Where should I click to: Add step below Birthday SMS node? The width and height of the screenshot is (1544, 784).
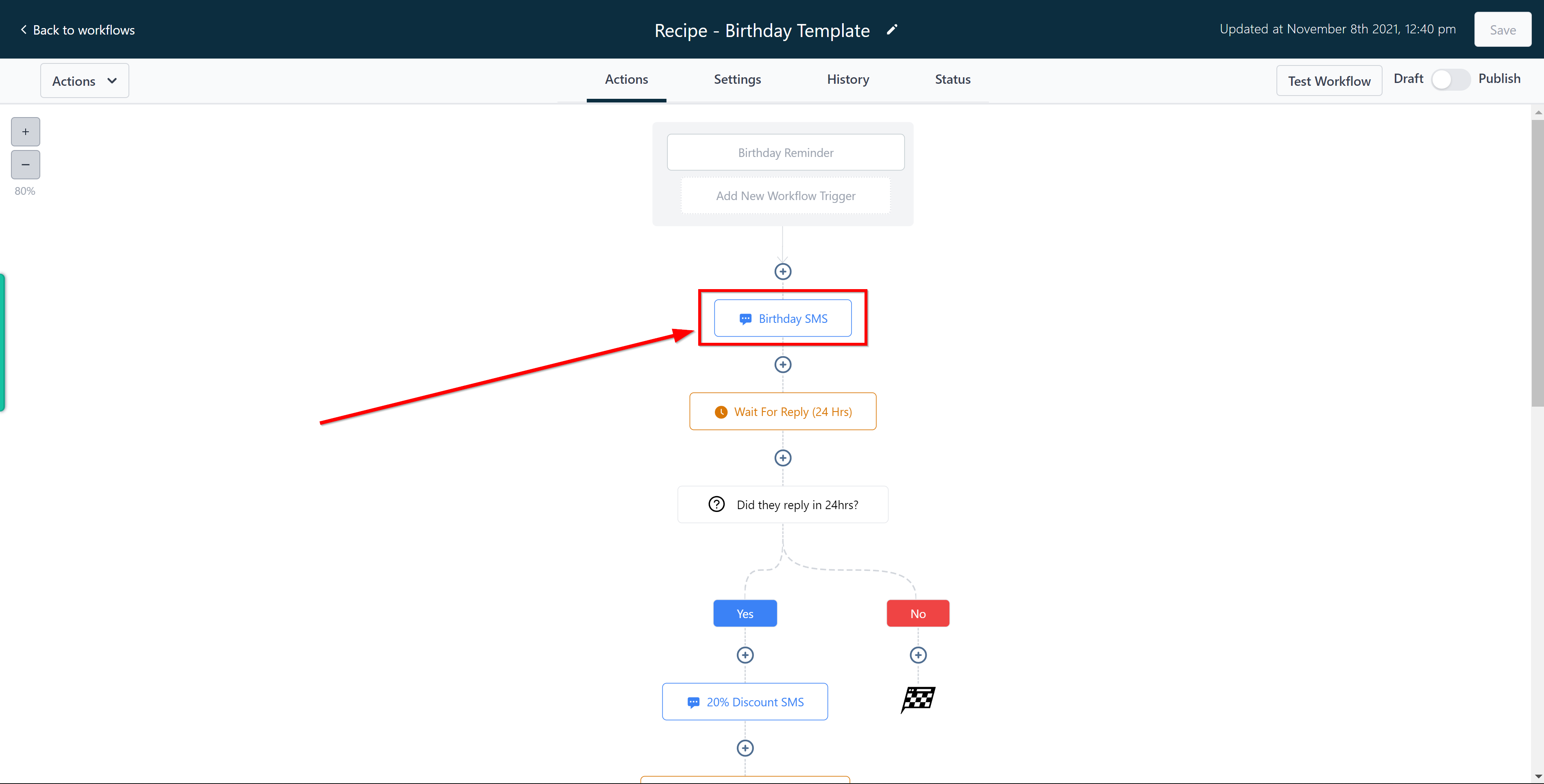pos(783,364)
